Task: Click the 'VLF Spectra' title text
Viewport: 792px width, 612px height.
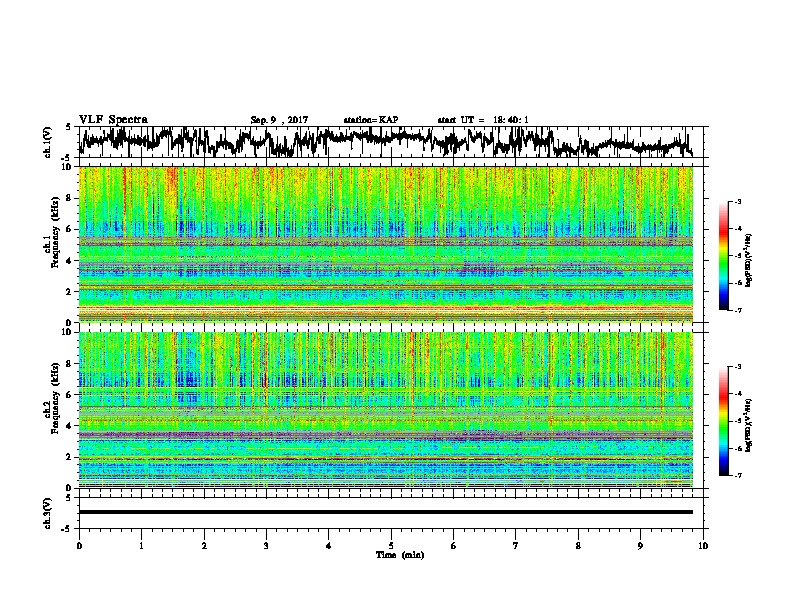Action: click(x=113, y=119)
